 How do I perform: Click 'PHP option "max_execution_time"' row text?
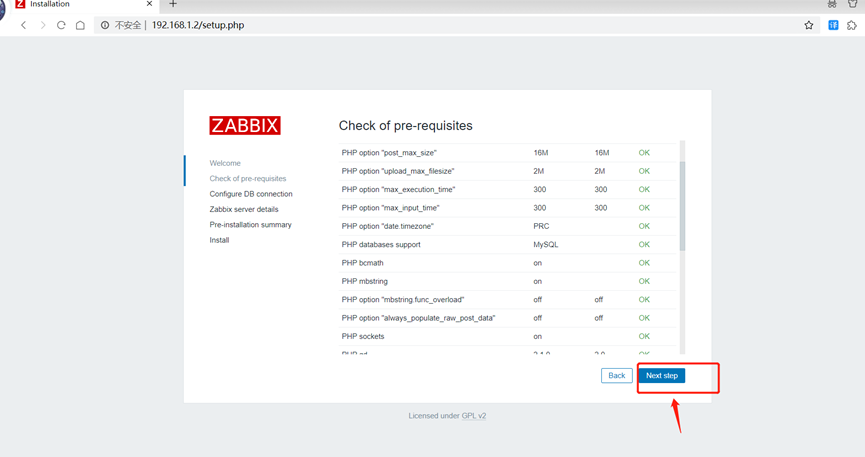pyautogui.click(x=398, y=189)
